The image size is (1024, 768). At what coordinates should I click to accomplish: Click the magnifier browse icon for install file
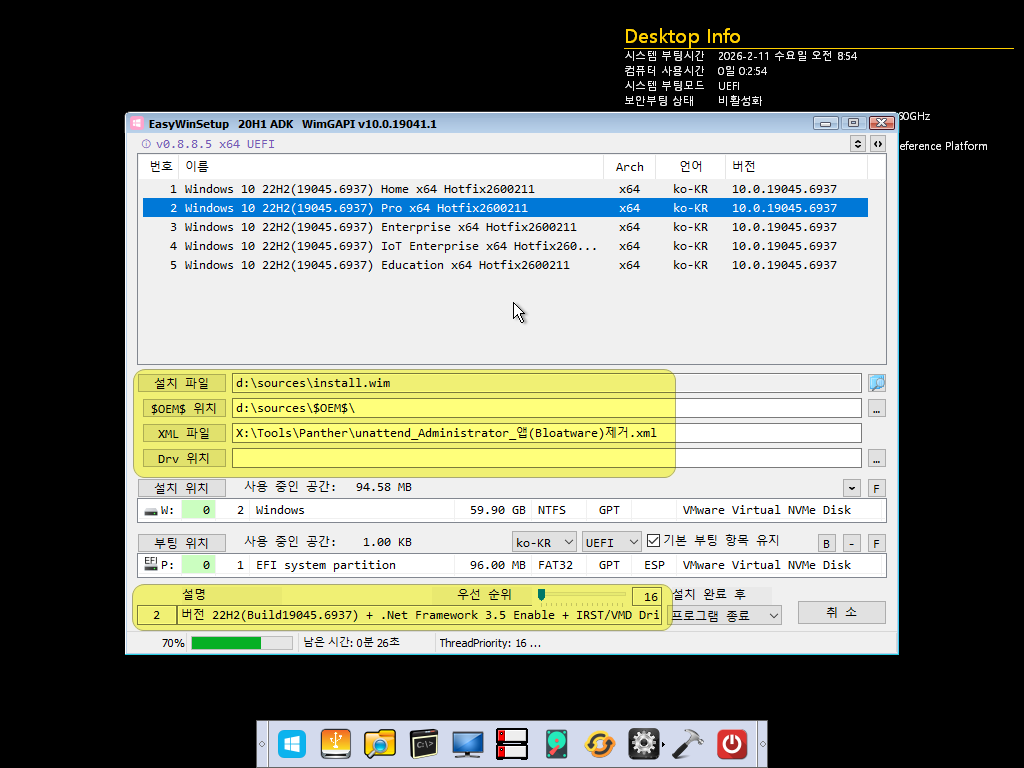(x=876, y=383)
